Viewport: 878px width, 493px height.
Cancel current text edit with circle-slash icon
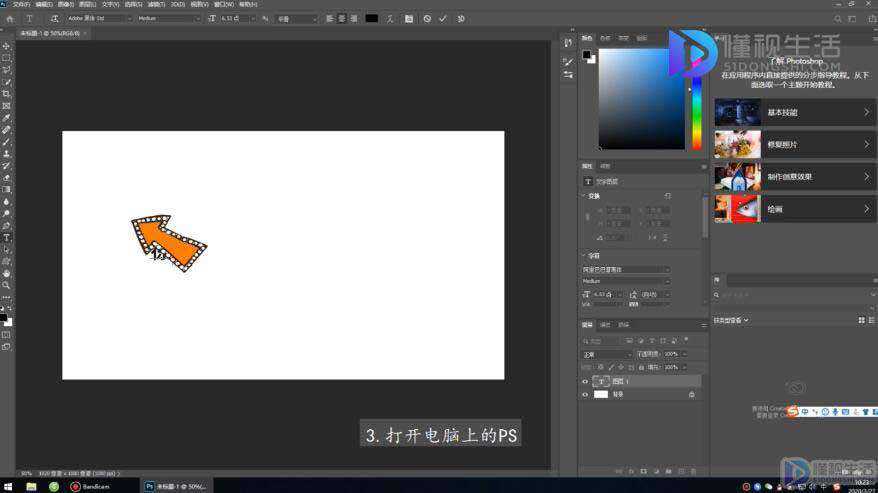427,18
